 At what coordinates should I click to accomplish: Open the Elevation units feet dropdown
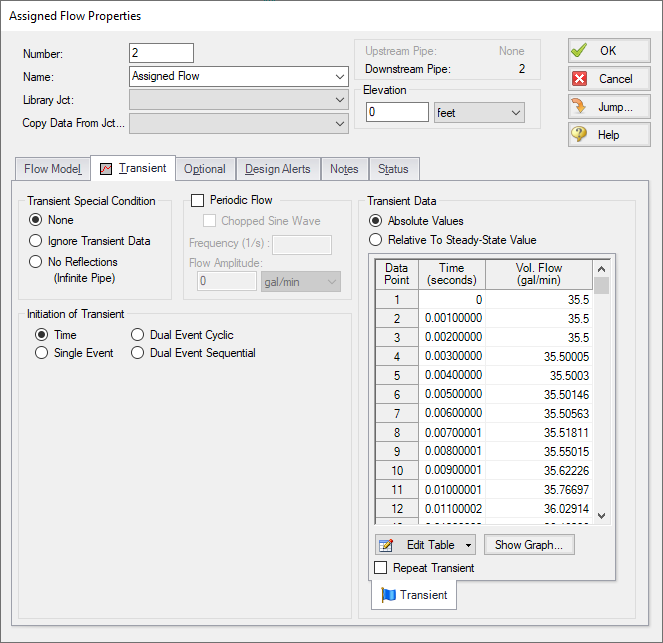[x=516, y=113]
